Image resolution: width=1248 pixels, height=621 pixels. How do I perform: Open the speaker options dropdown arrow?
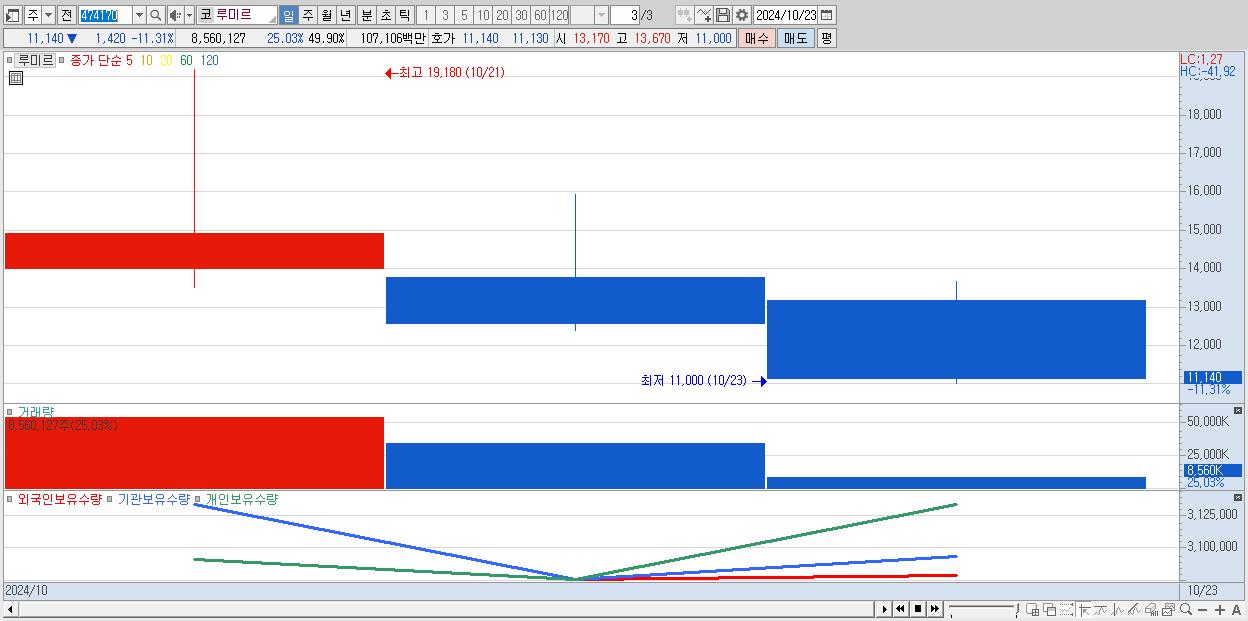pos(189,15)
